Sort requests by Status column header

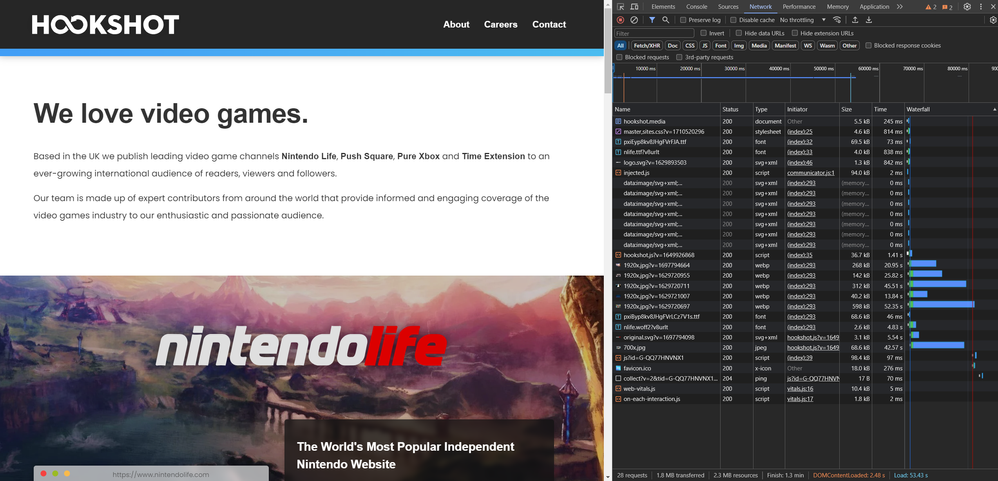736,109
